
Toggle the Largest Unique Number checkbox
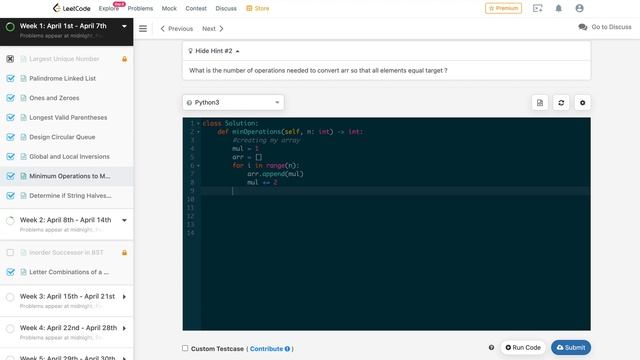10,59
